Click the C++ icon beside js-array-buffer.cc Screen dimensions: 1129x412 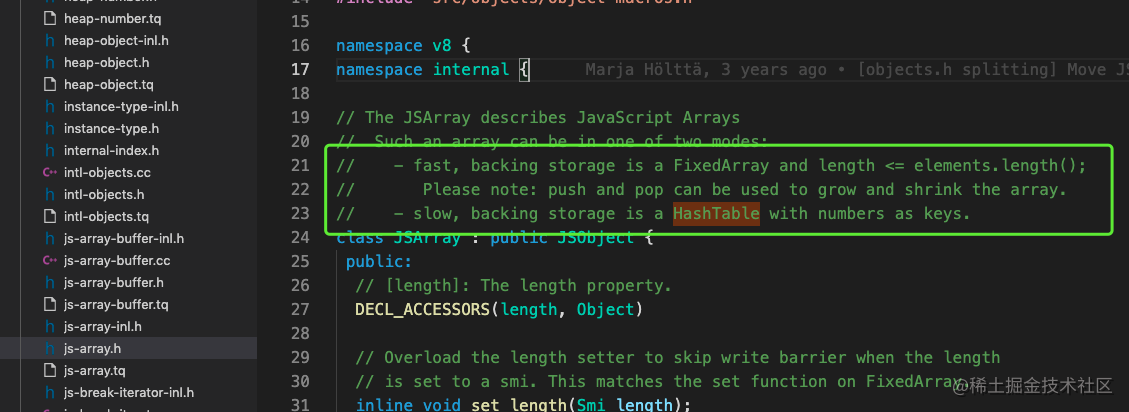(x=49, y=260)
